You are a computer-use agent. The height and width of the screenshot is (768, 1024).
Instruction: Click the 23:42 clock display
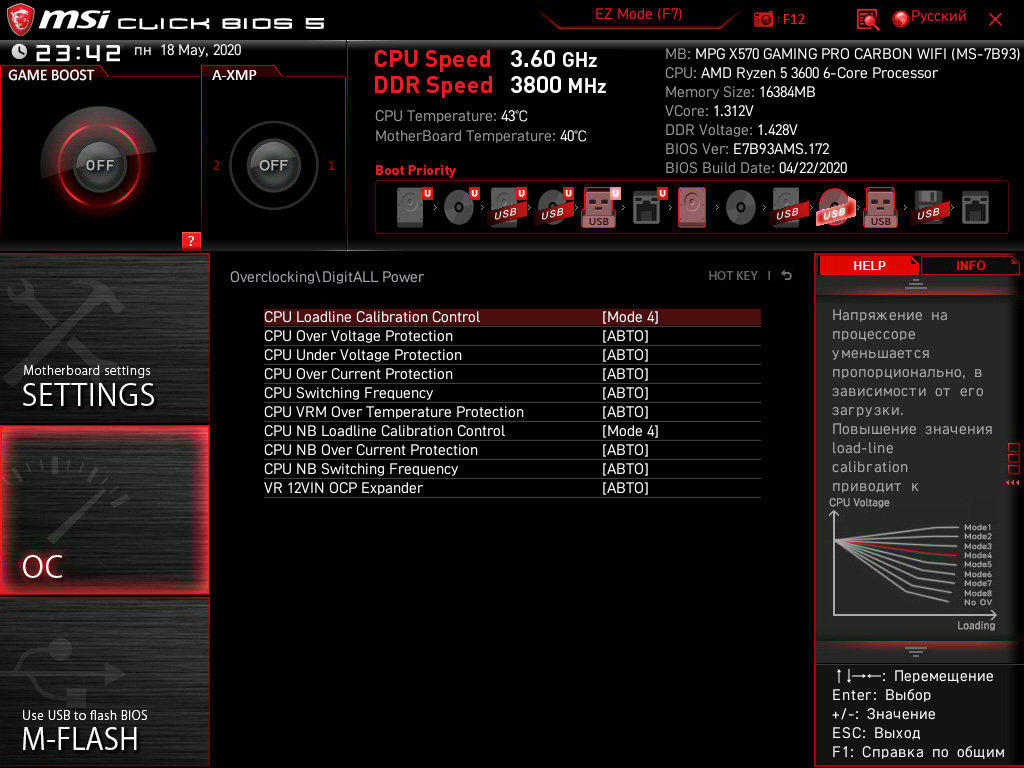tap(78, 52)
